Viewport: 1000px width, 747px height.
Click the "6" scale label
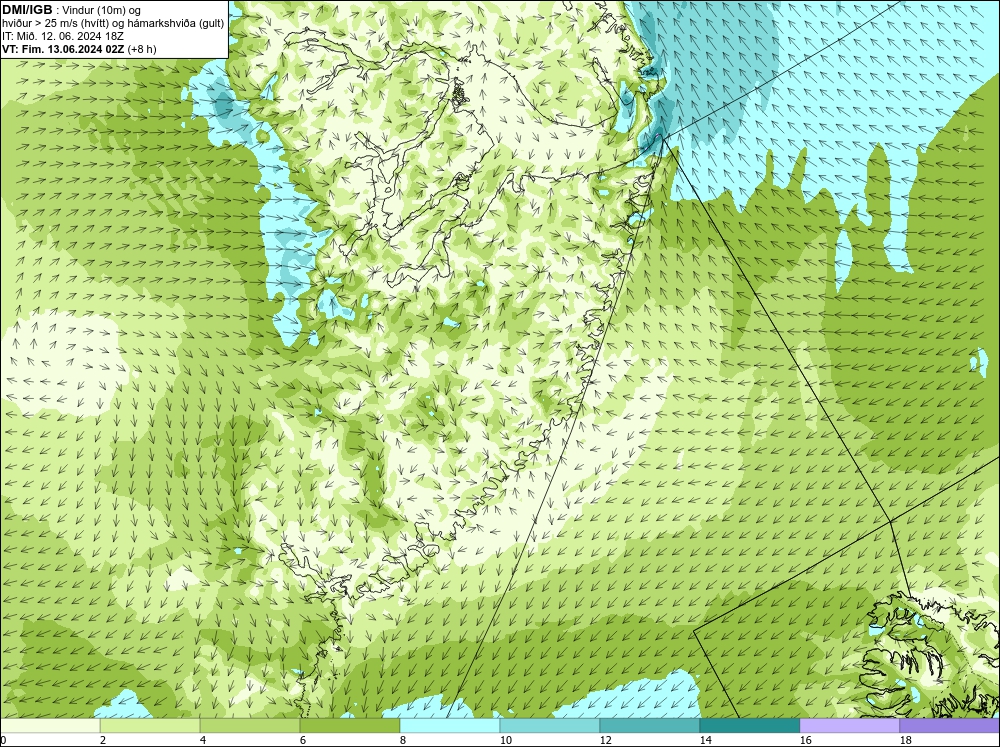[x=303, y=740]
